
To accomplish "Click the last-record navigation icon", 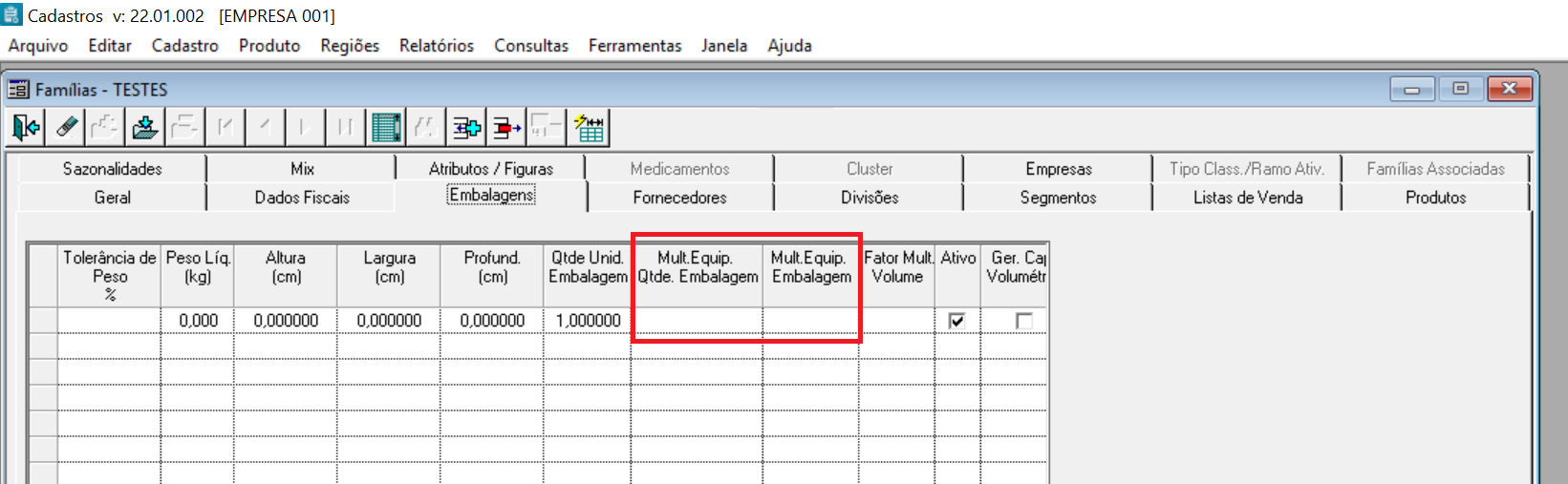I will point(344,127).
